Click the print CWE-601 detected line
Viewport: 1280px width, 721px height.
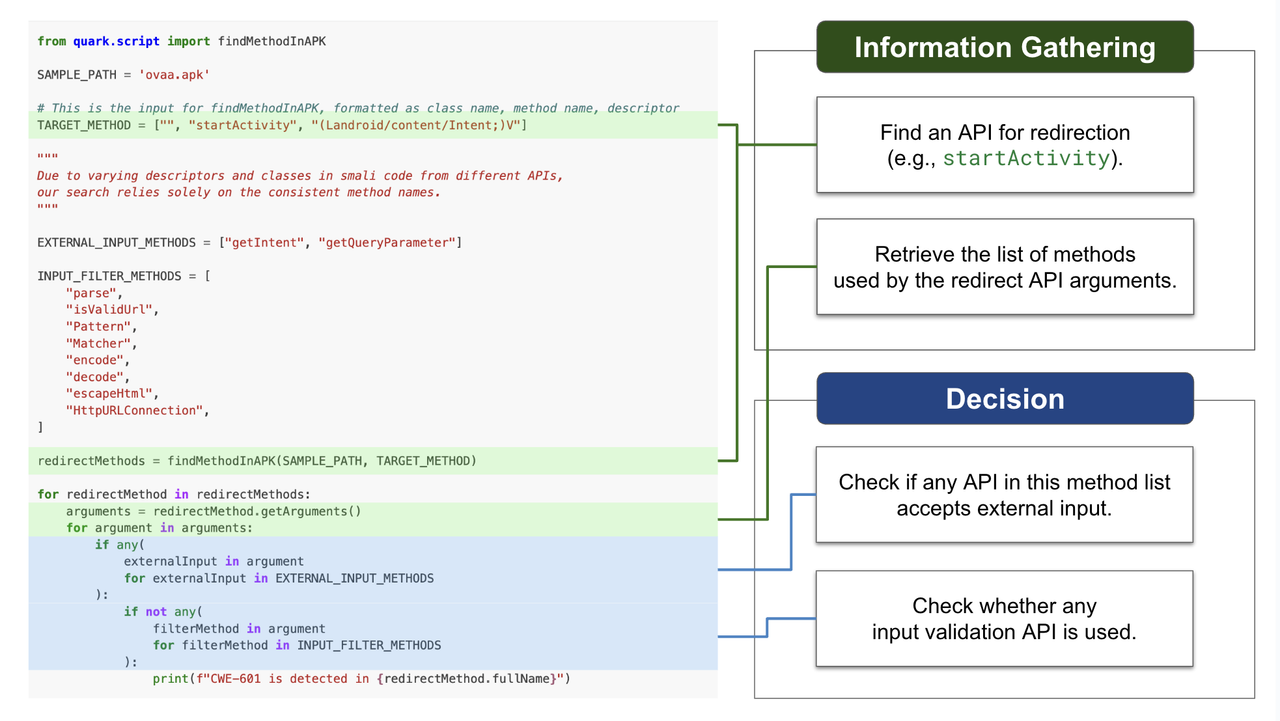coord(361,679)
